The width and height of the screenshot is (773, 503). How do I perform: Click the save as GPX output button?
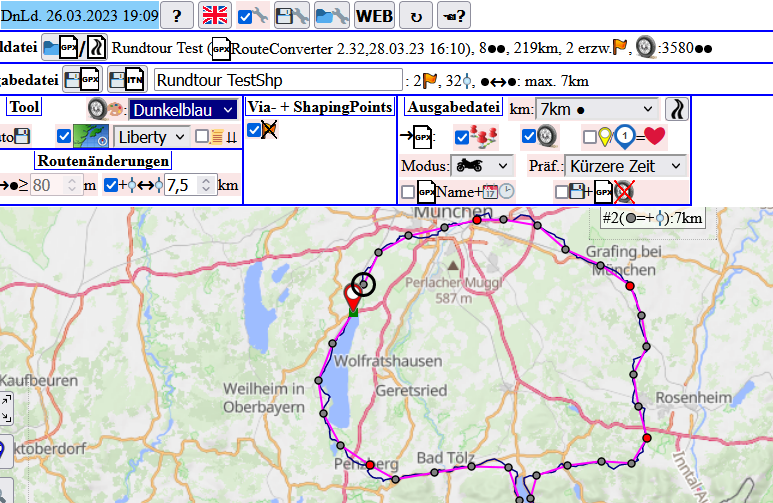pyautogui.click(x=82, y=79)
